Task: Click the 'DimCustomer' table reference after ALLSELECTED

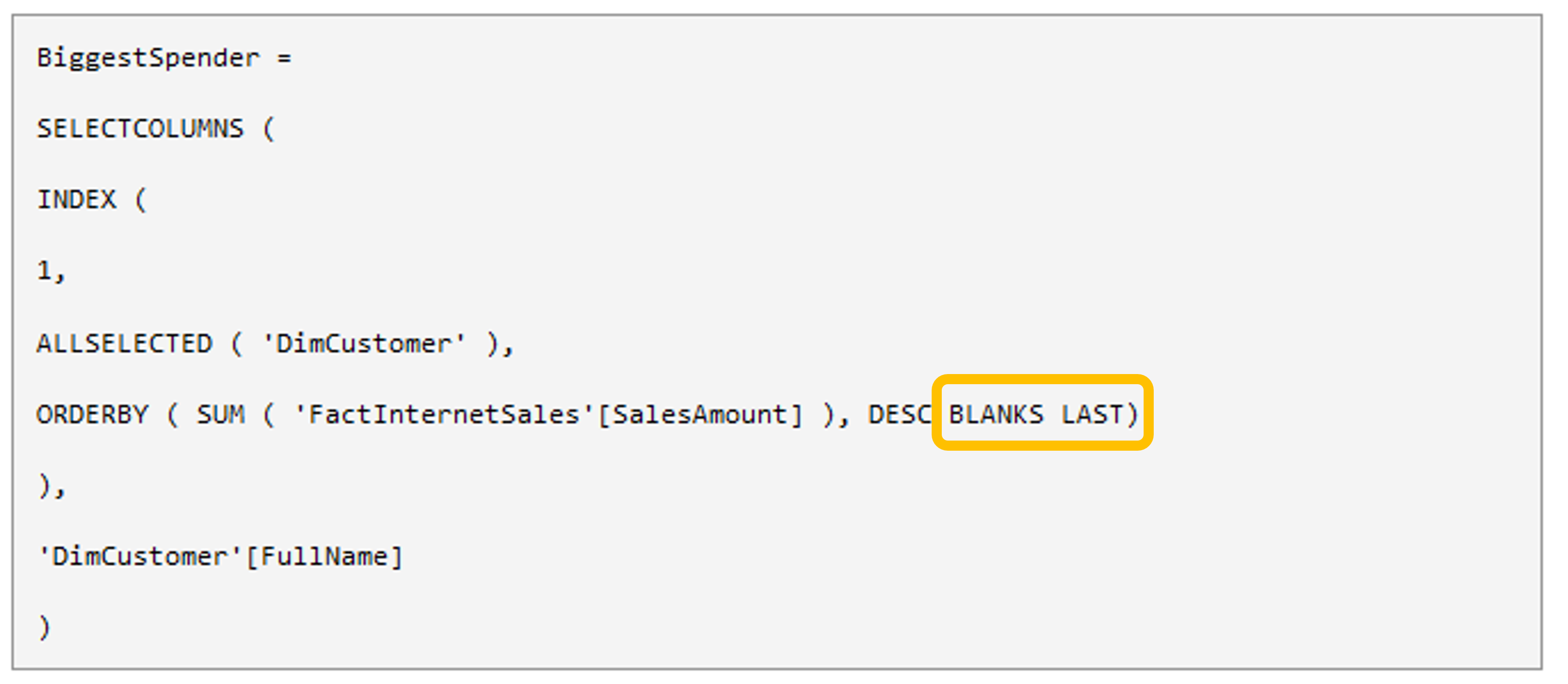Action: tap(364, 343)
